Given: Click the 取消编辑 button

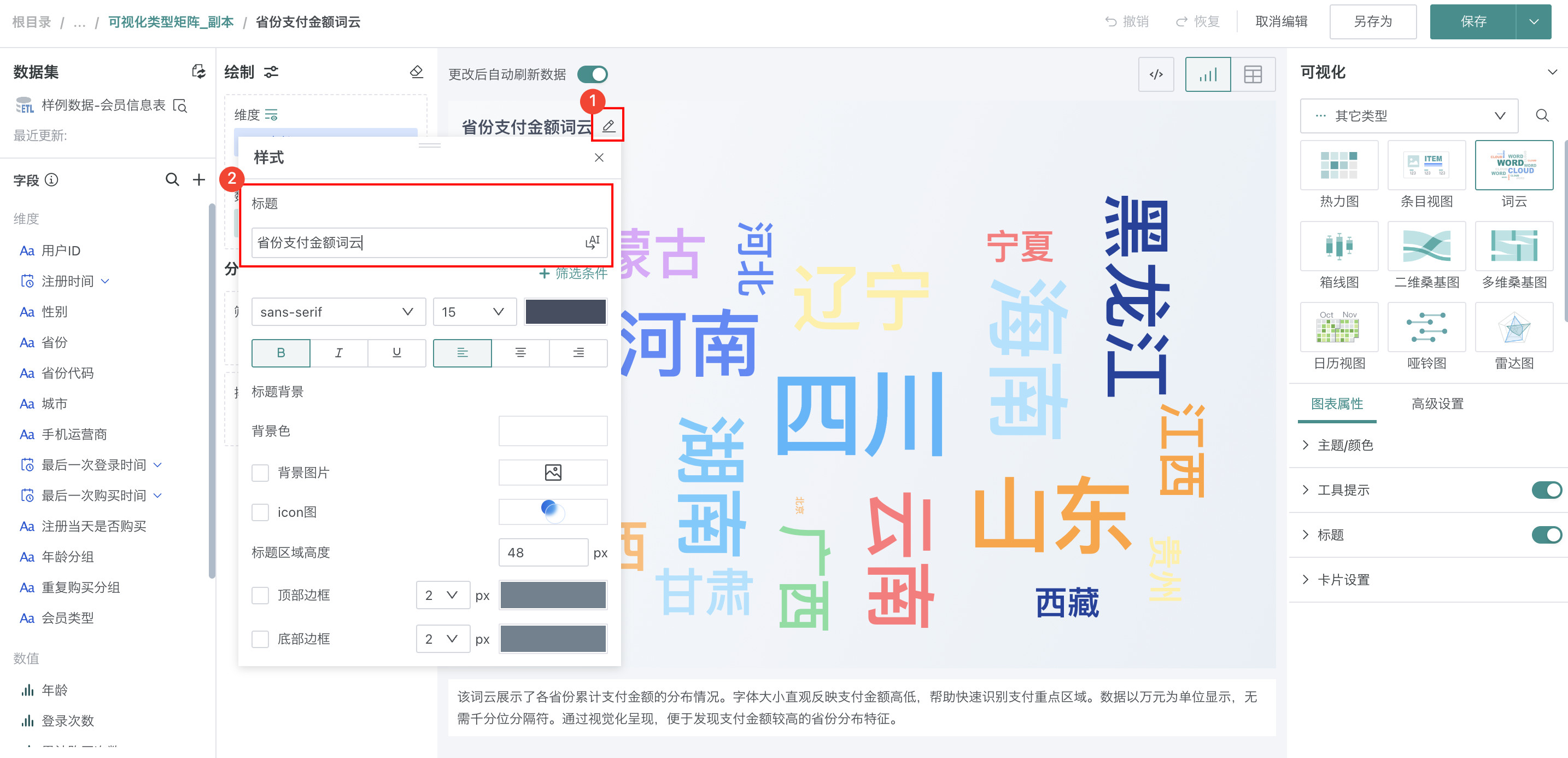Looking at the screenshot, I should (1280, 21).
